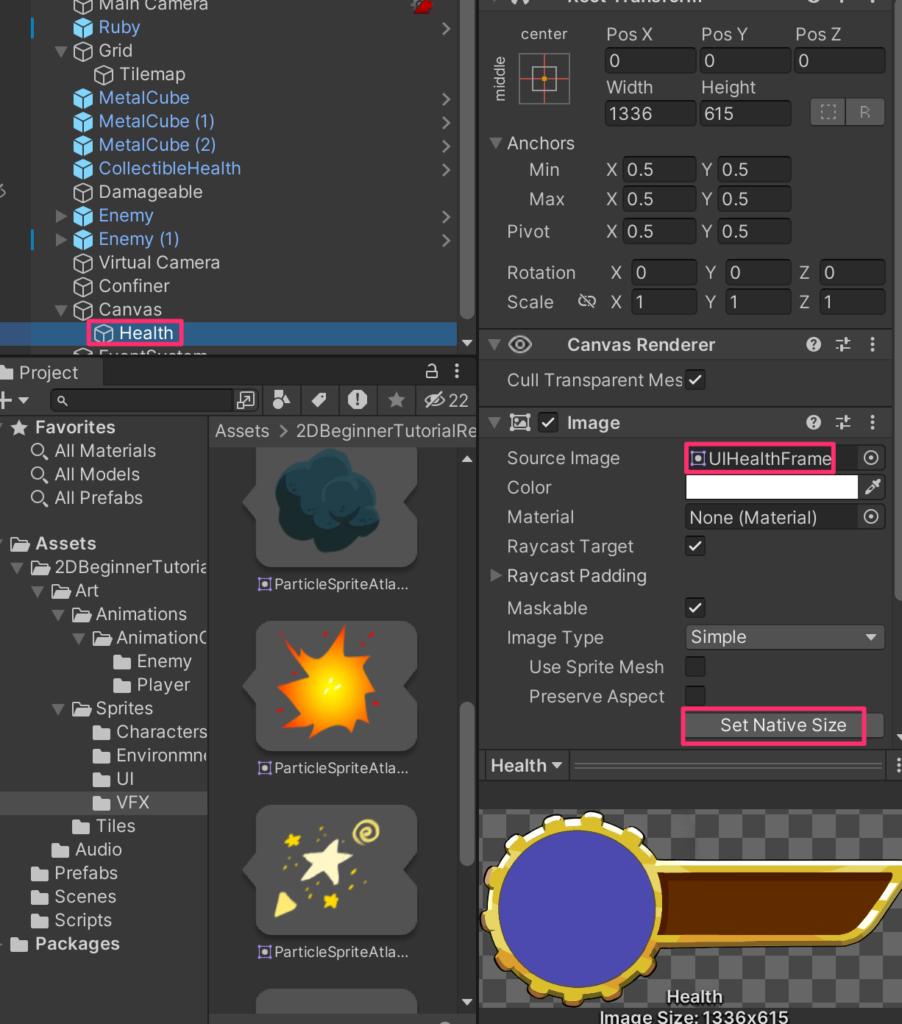The image size is (902, 1024).
Task: Click the blueprint mode button beside Height
Action: pos(828,112)
